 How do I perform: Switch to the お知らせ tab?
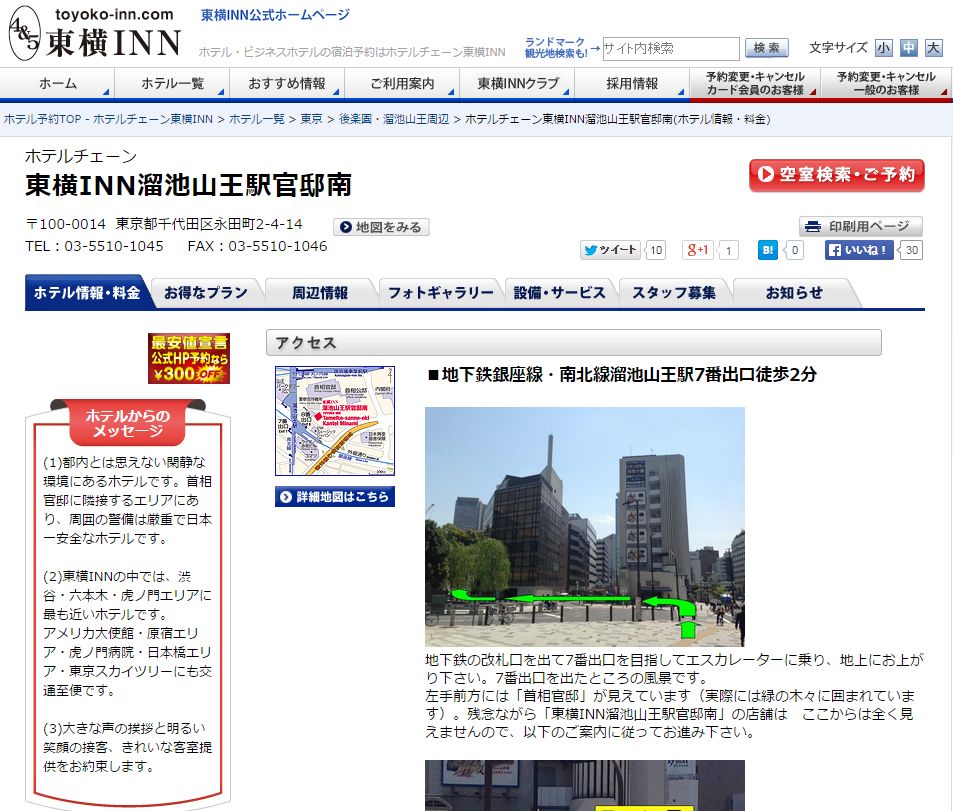coord(794,293)
